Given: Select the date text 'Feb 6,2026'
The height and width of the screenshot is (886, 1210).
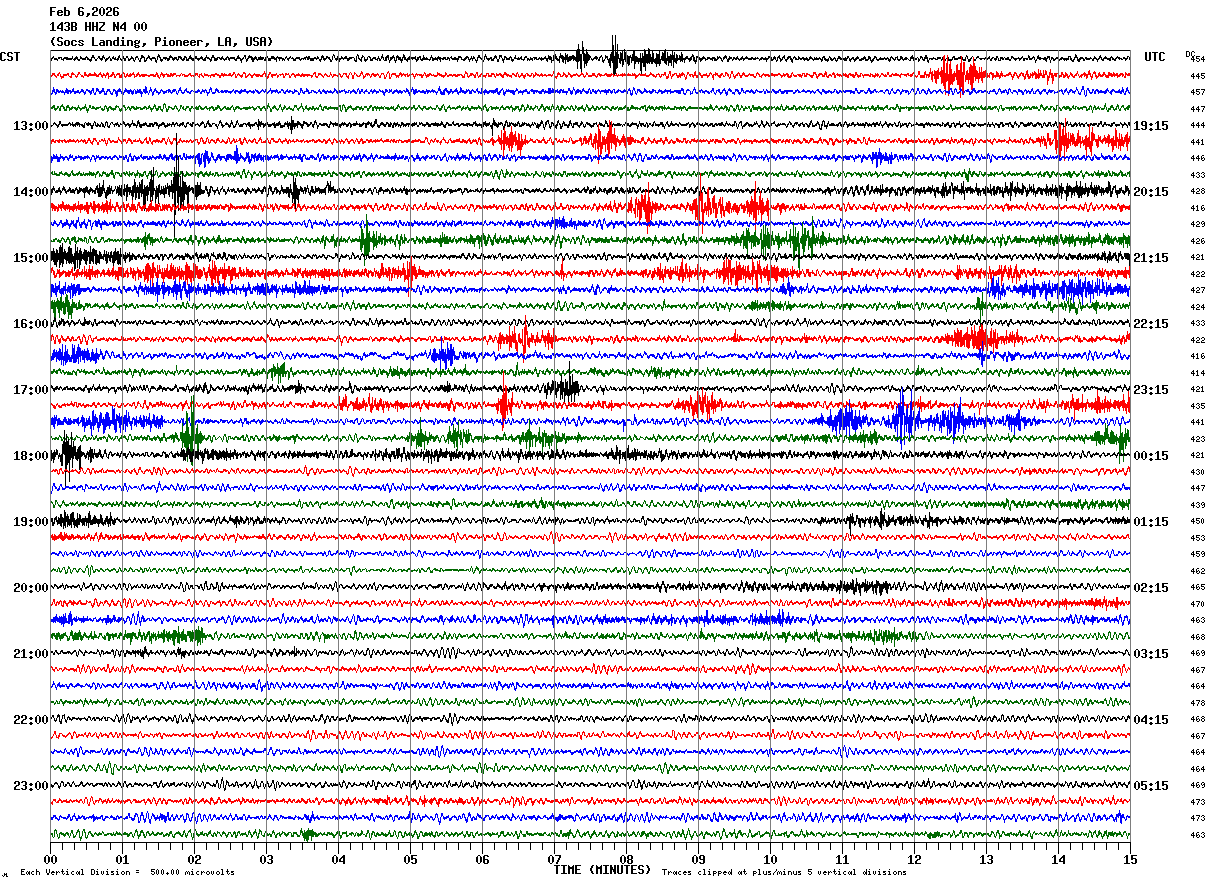Looking at the screenshot, I should (x=84, y=12).
